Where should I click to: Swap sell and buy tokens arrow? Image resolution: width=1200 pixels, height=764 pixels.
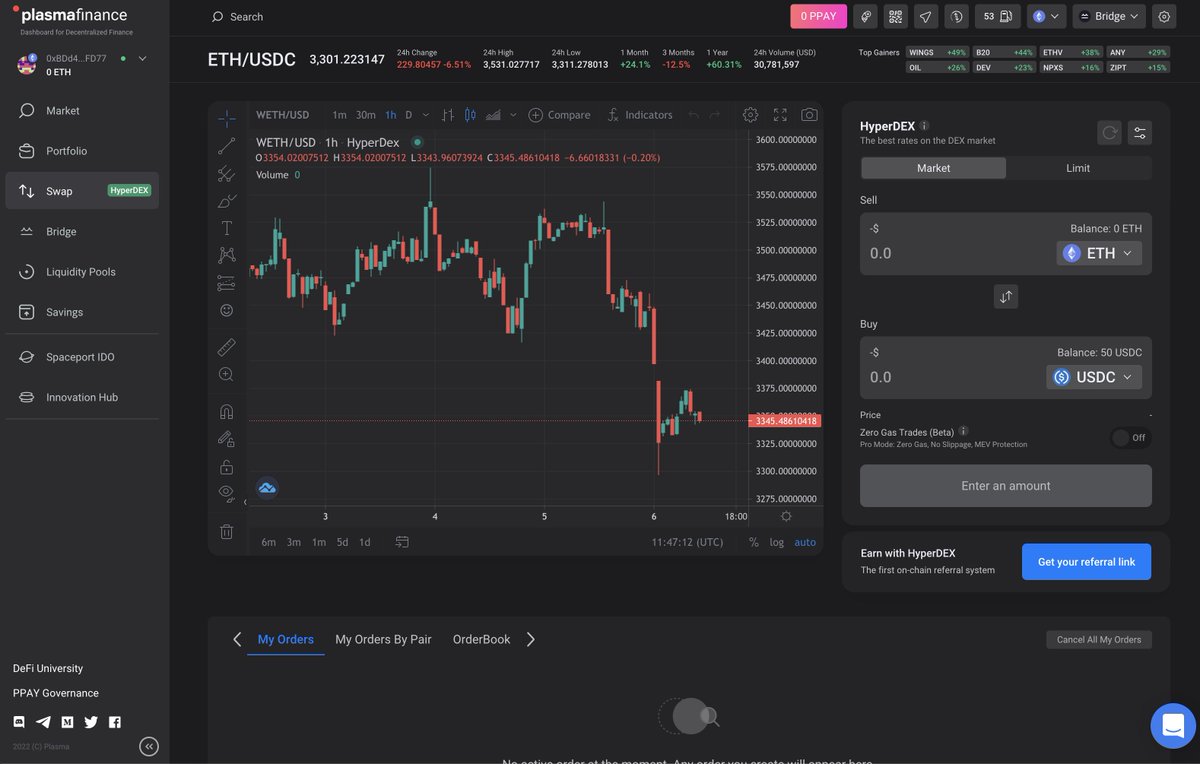click(1006, 296)
